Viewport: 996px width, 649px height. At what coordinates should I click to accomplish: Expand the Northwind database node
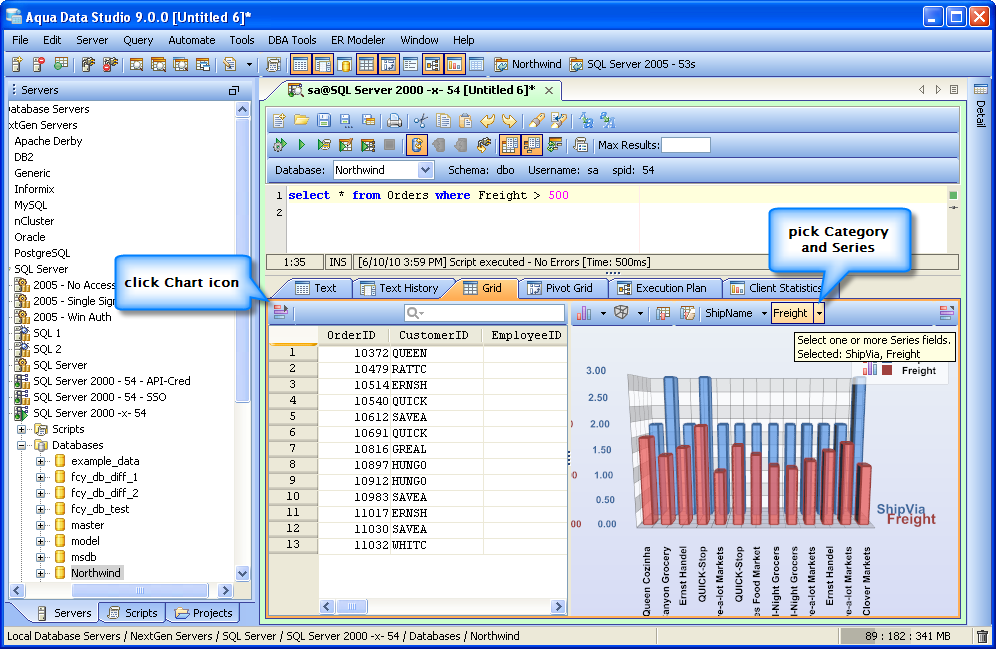point(40,573)
